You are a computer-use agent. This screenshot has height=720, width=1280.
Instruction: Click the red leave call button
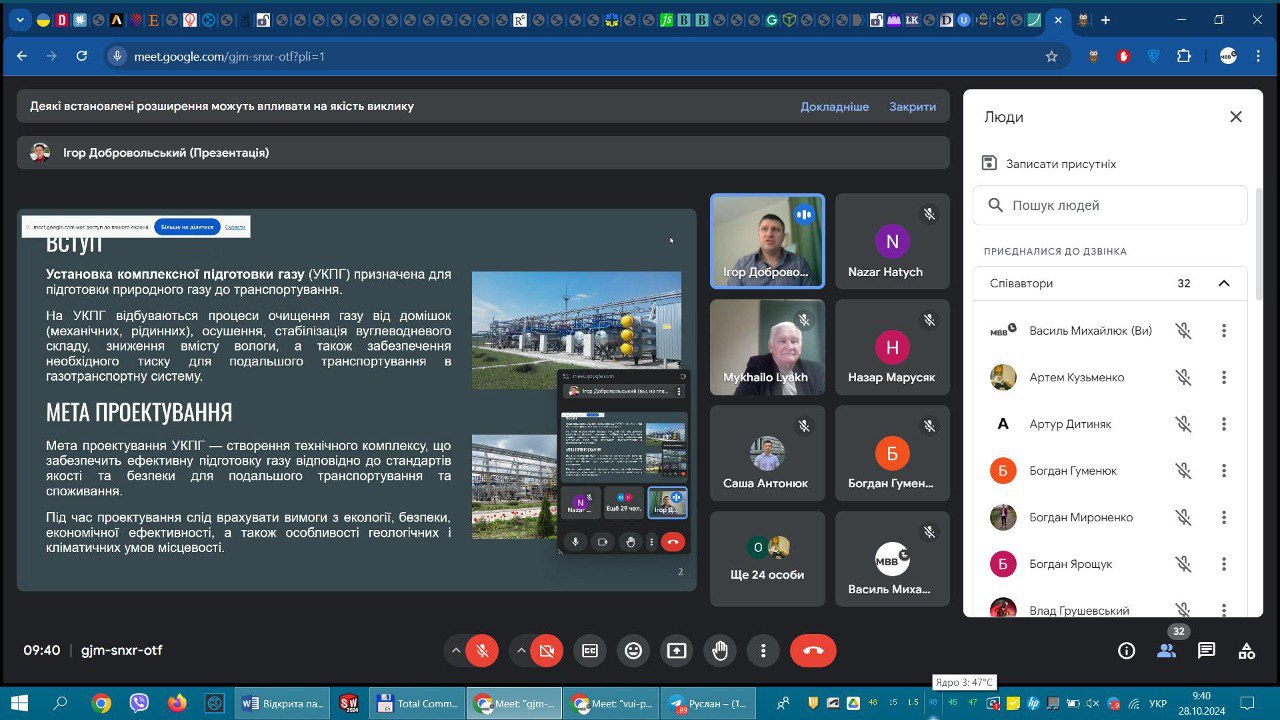813,651
